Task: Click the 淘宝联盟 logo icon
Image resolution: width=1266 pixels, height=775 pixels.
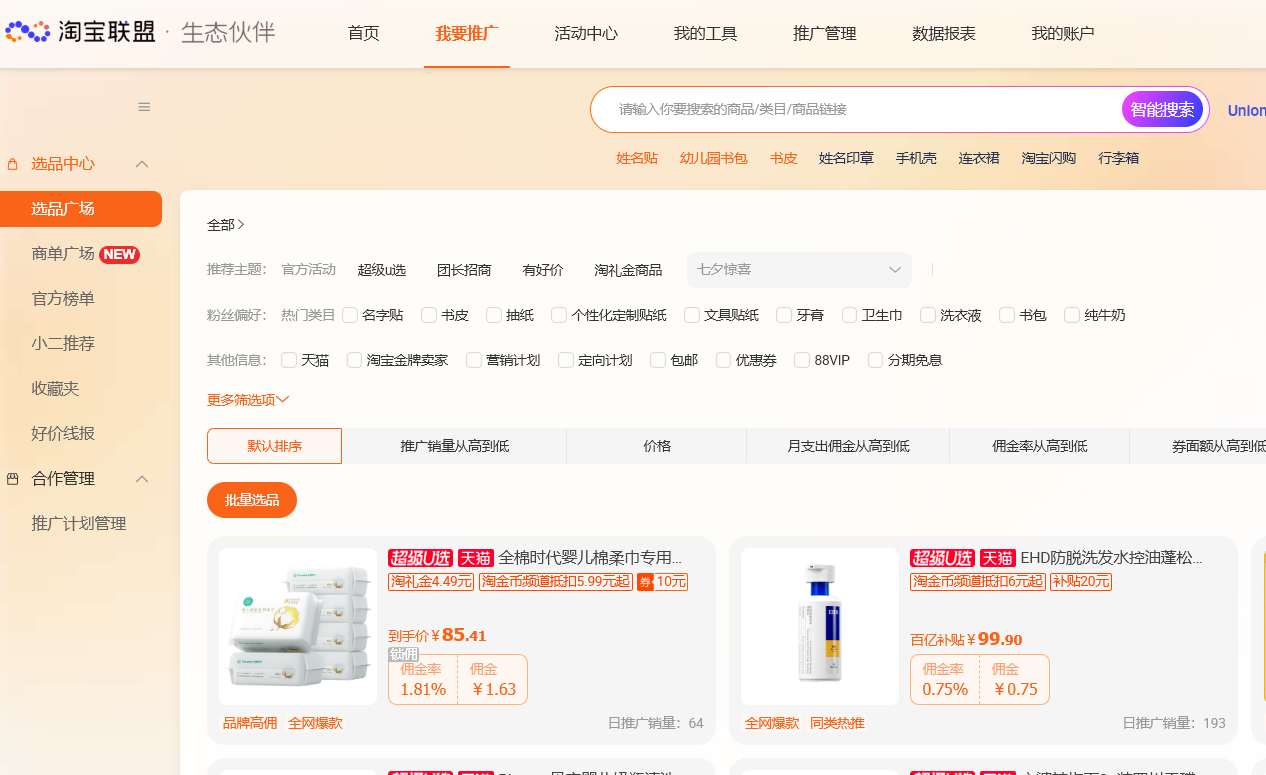Action: pos(27,33)
